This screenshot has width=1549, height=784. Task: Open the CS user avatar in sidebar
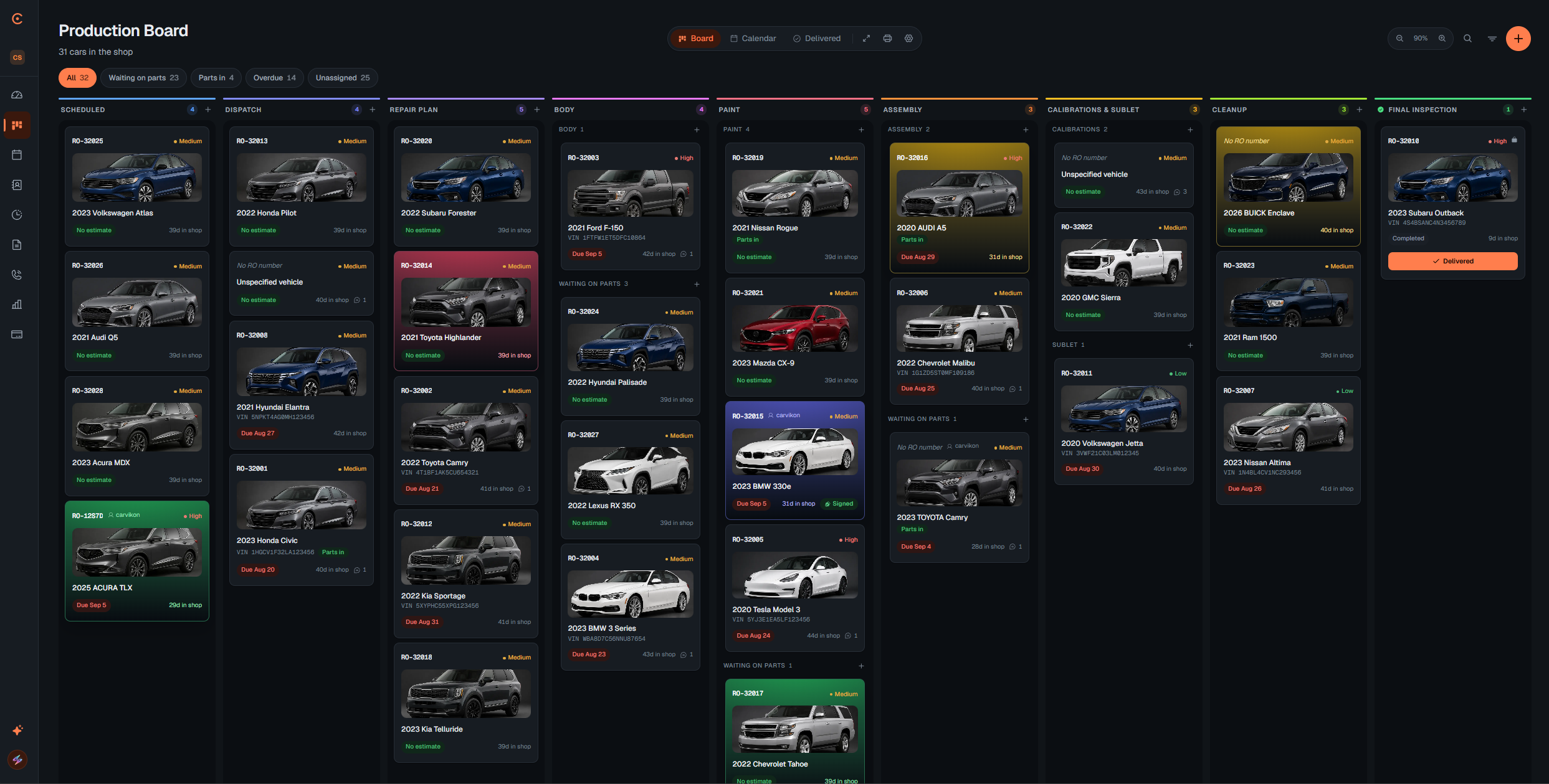[17, 57]
